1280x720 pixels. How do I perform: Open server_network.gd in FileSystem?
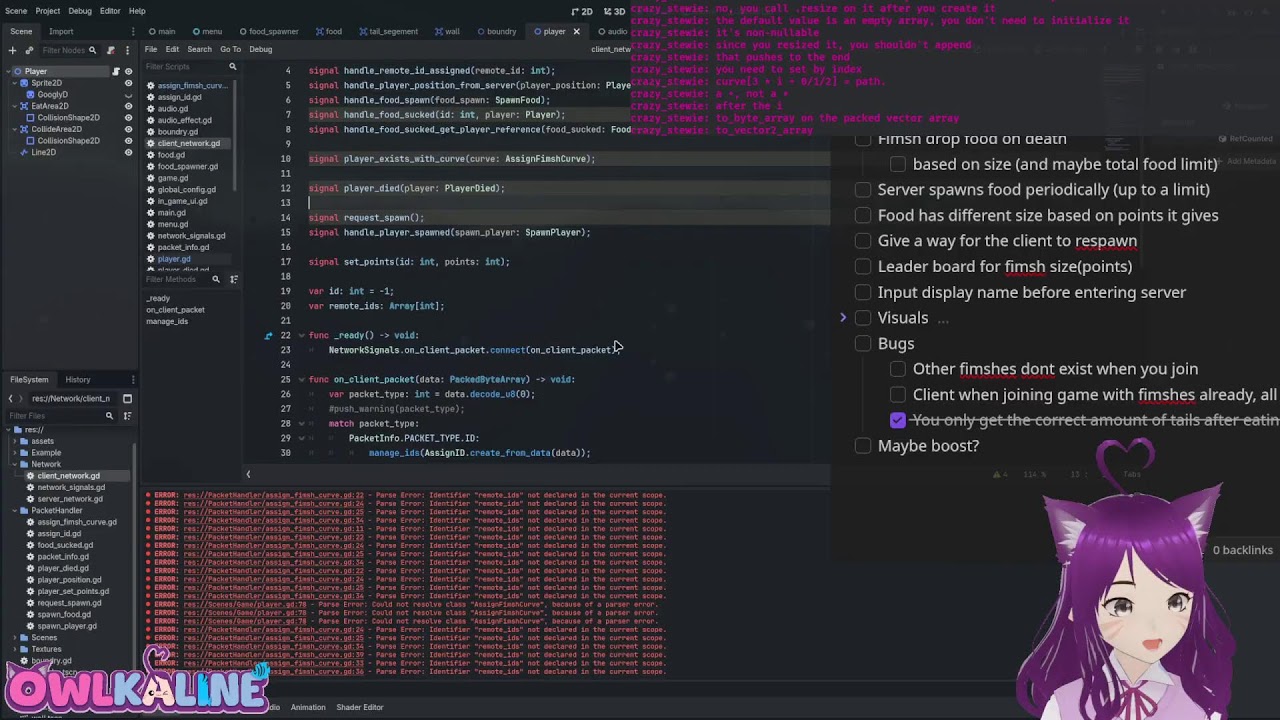(x=70, y=499)
